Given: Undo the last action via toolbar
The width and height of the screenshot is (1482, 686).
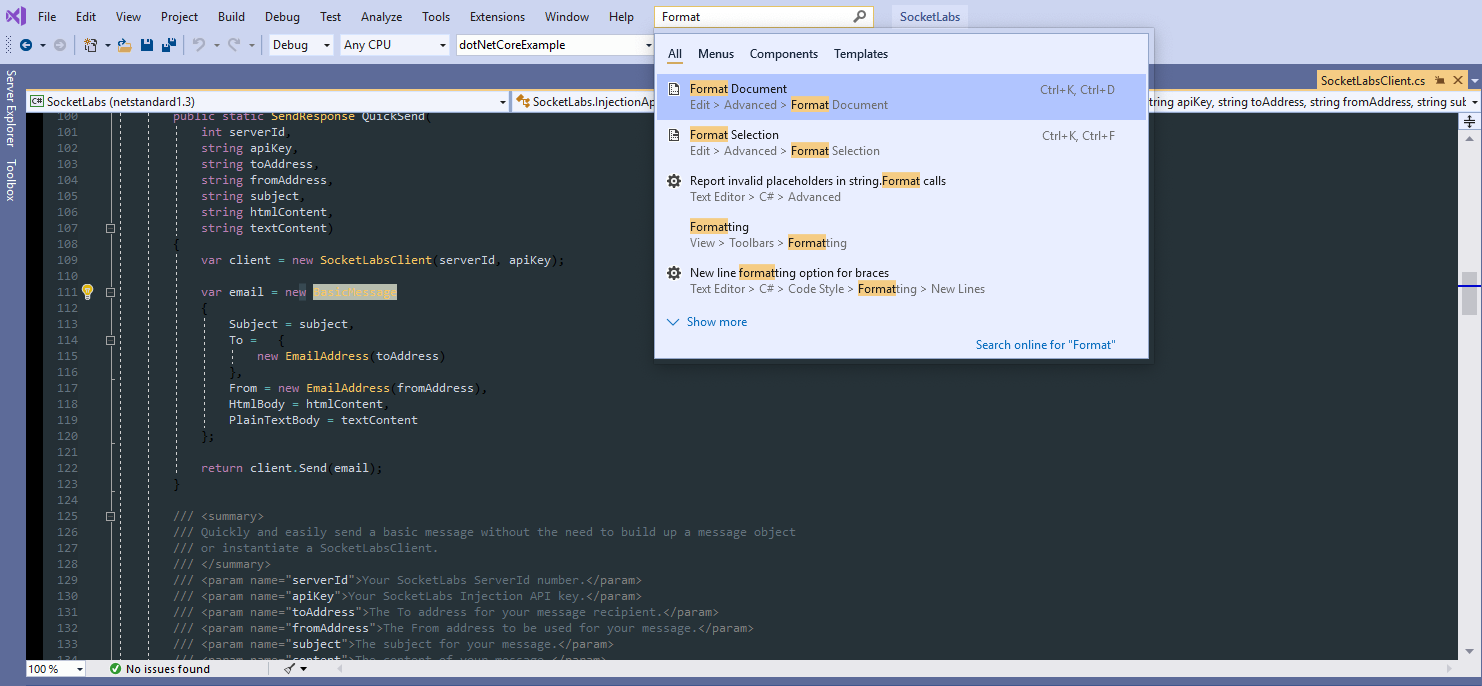Looking at the screenshot, I should pos(198,45).
